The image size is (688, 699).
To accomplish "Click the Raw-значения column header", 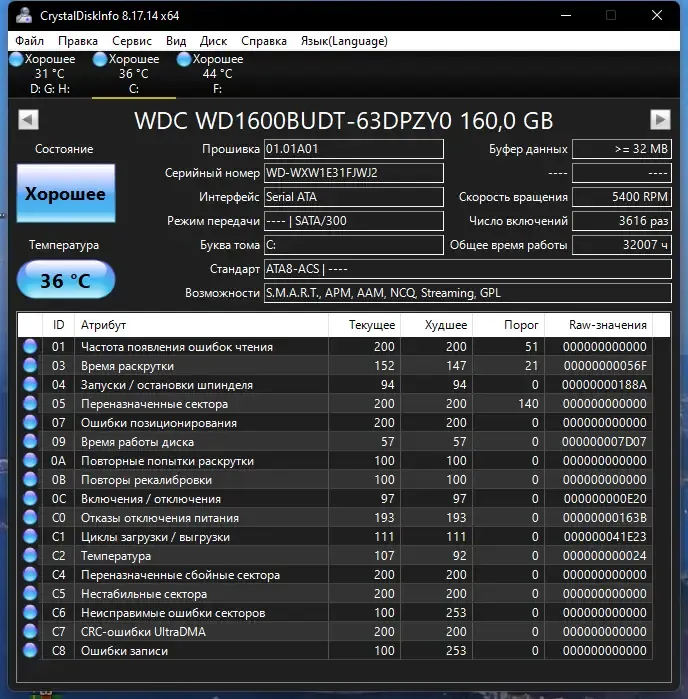I will pos(598,325).
